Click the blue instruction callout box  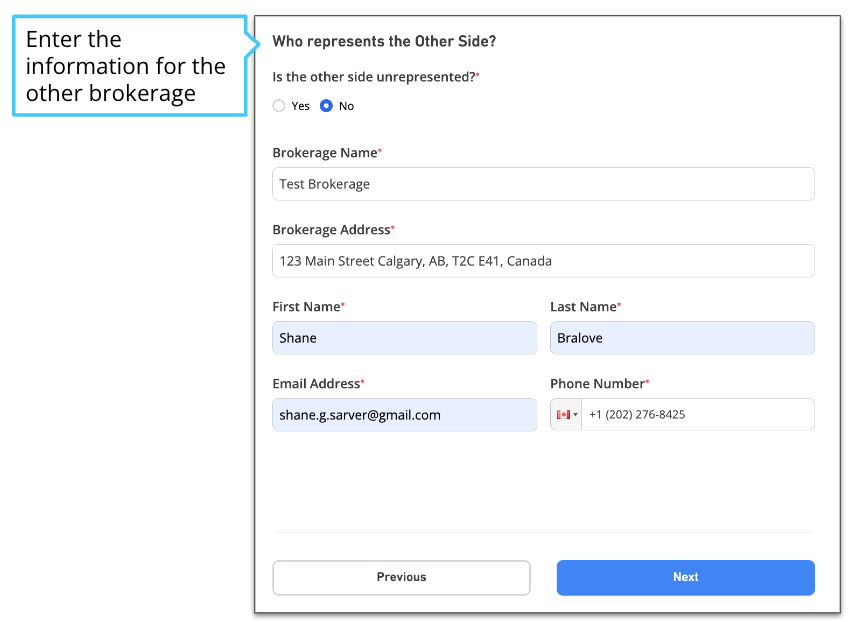(x=130, y=66)
